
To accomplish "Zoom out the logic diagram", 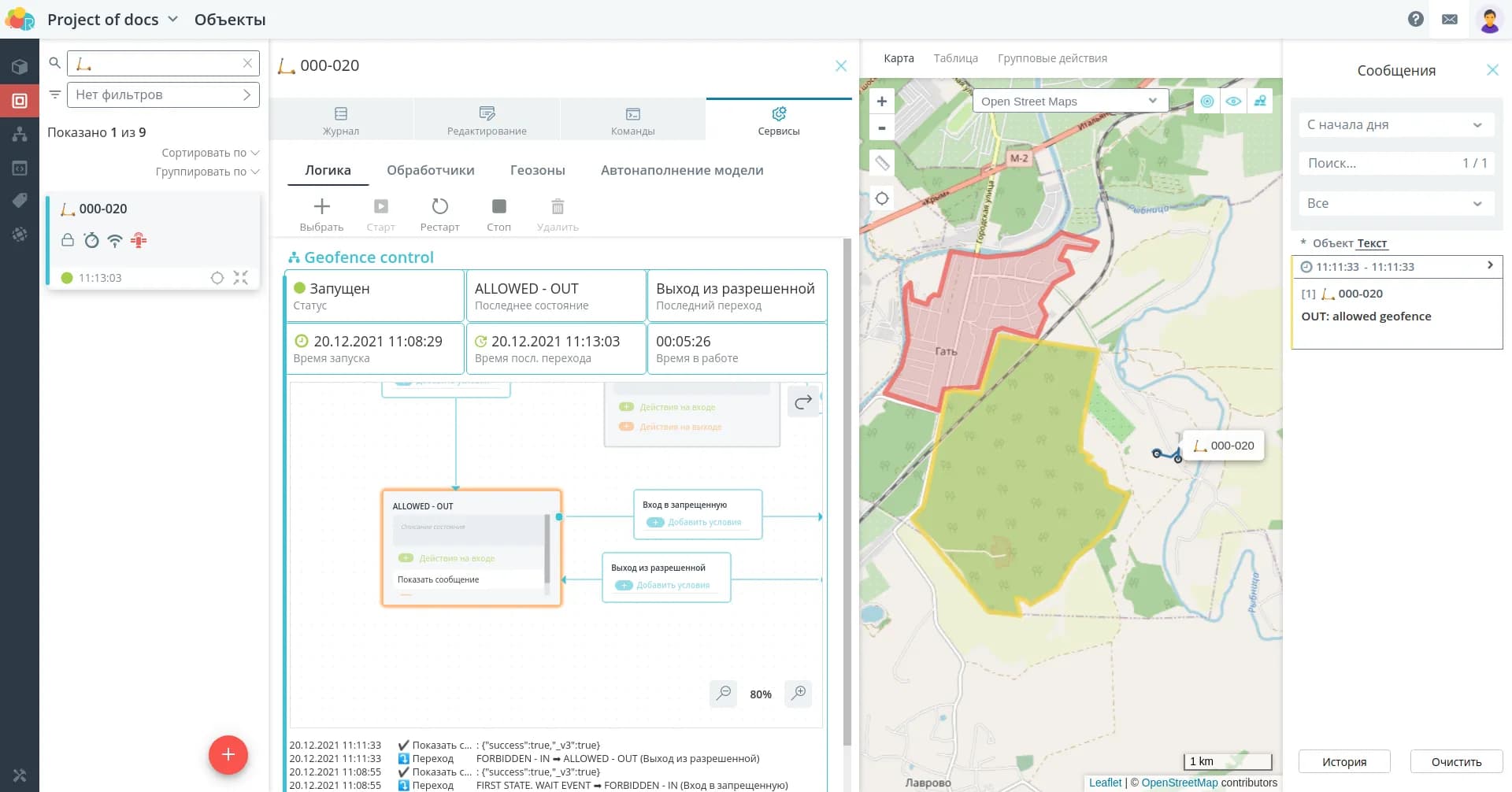I will pyautogui.click(x=722, y=694).
